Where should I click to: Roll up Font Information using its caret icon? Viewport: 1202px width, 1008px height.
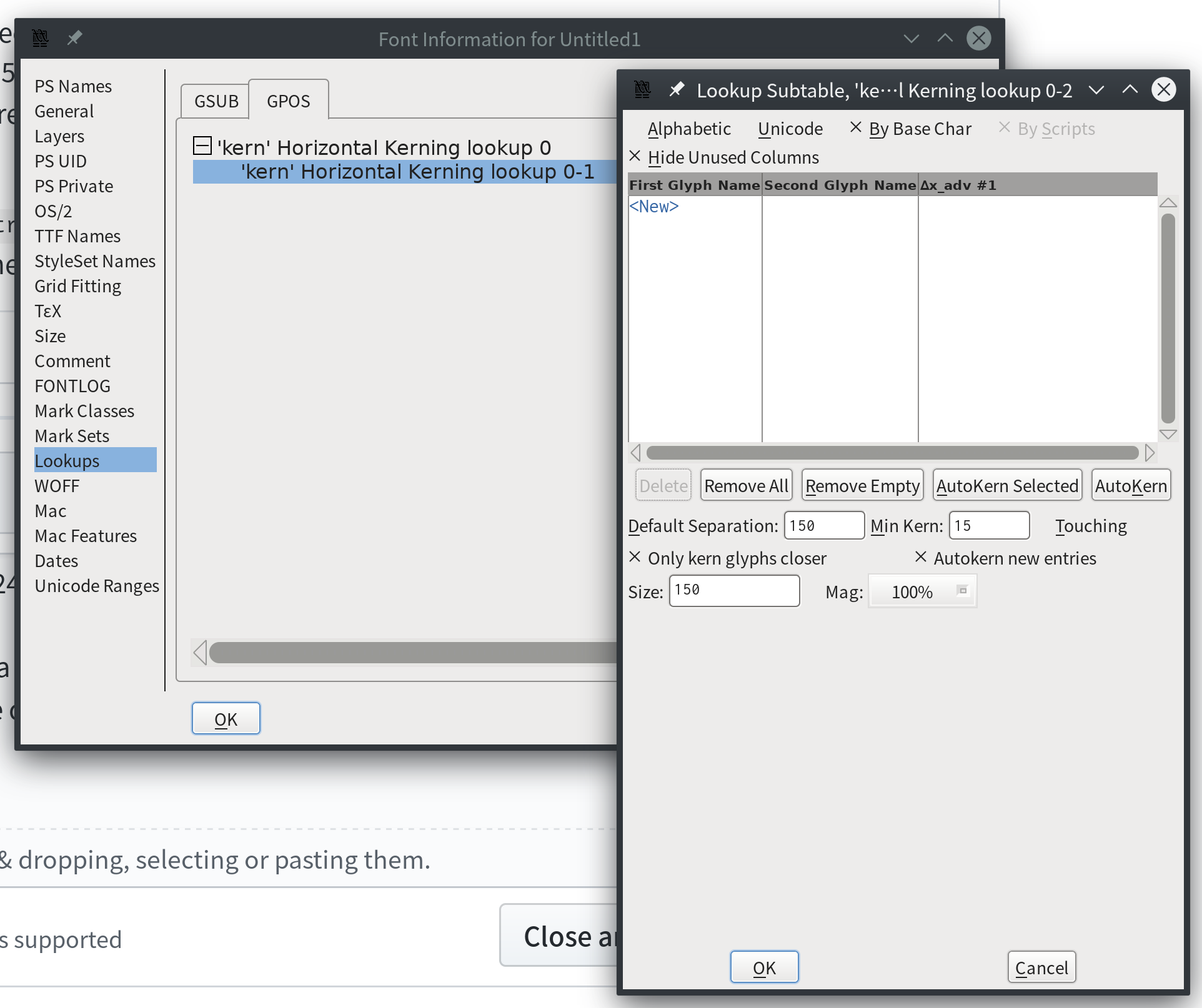944,37
